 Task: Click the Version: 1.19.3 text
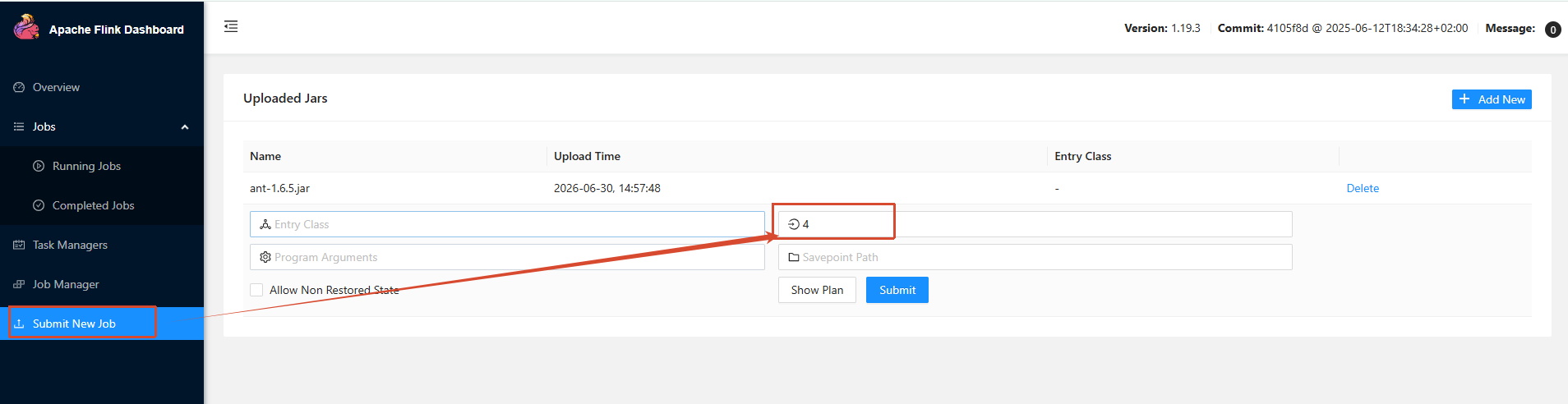(x=1162, y=28)
